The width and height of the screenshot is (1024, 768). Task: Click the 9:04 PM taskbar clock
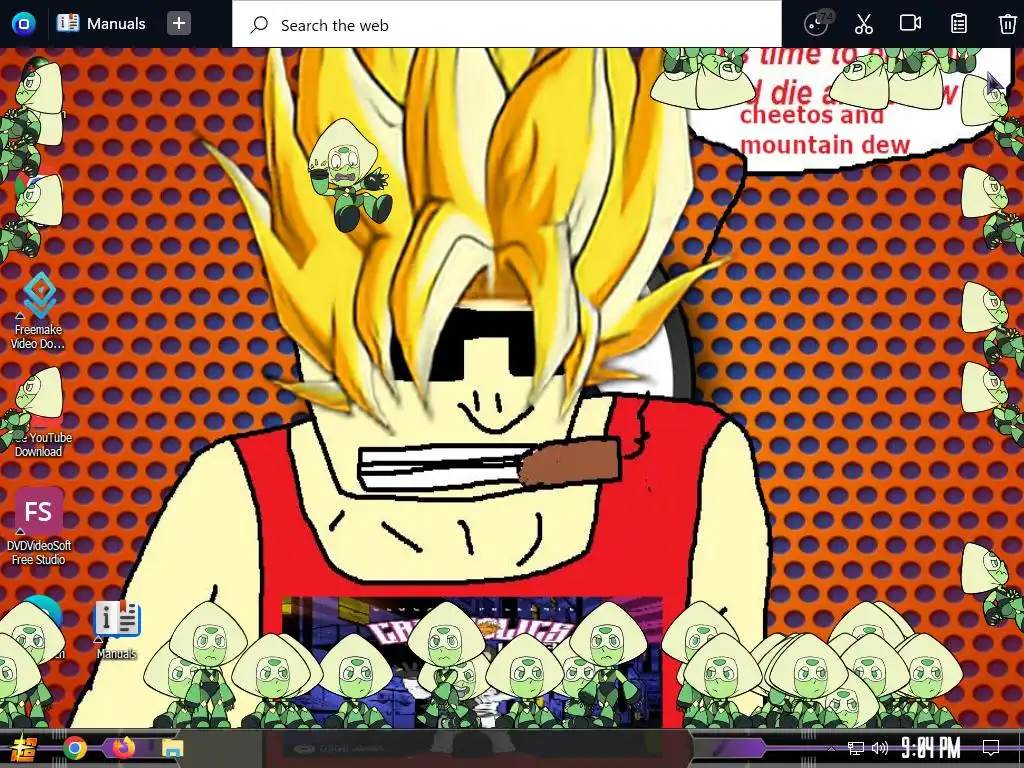931,748
